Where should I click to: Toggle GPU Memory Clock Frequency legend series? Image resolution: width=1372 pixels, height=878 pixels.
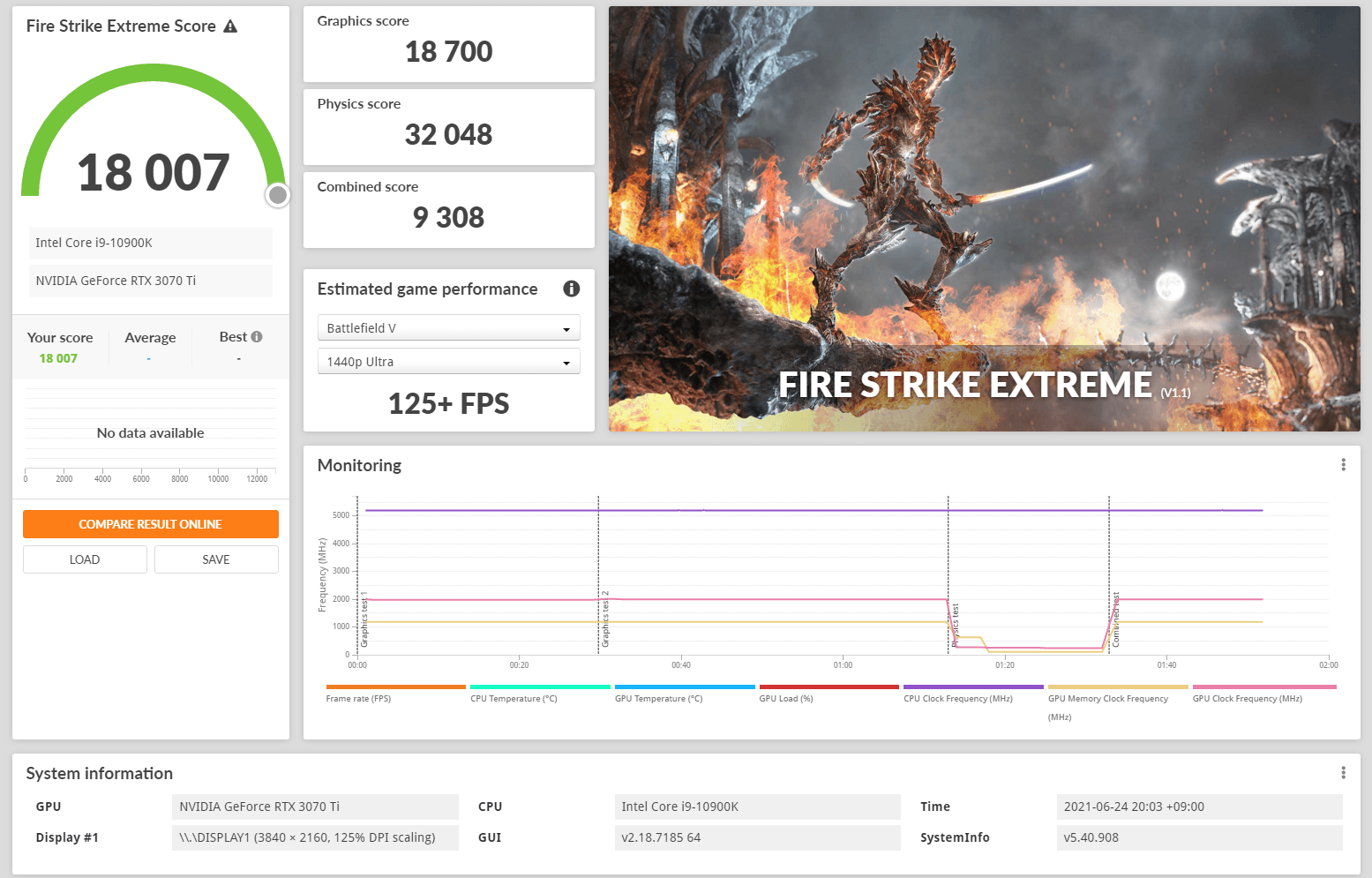tap(1118, 702)
